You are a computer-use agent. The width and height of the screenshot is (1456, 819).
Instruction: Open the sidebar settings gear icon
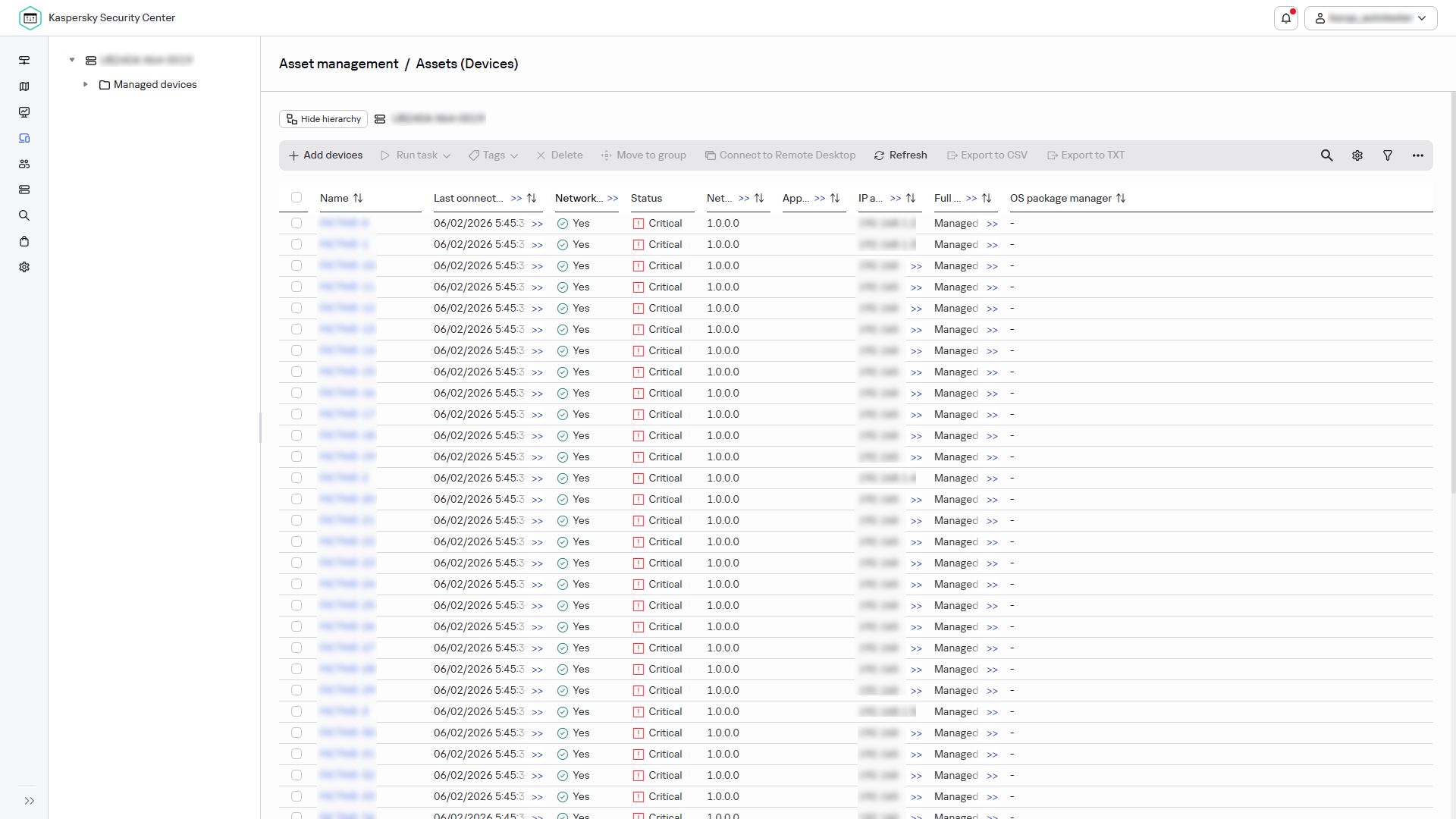tap(24, 267)
